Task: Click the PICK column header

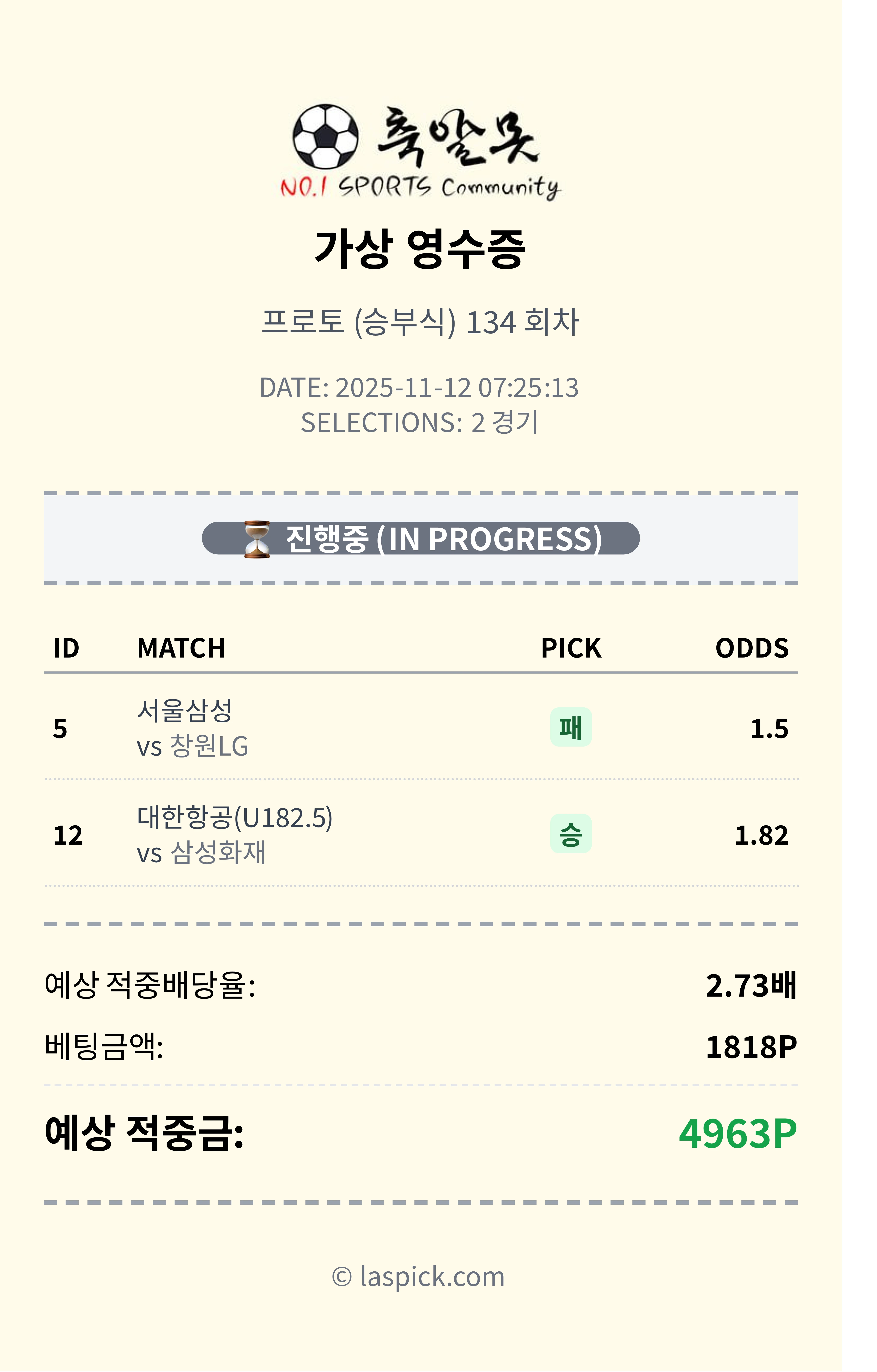Action: click(570, 648)
